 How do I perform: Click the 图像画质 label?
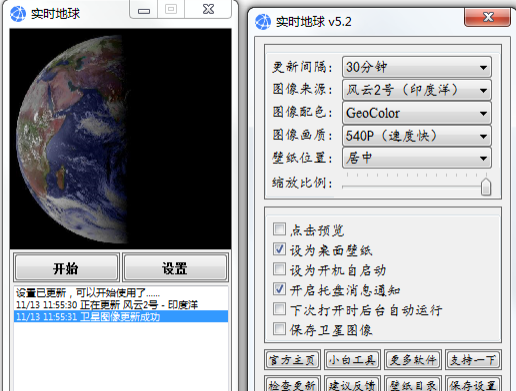point(302,135)
